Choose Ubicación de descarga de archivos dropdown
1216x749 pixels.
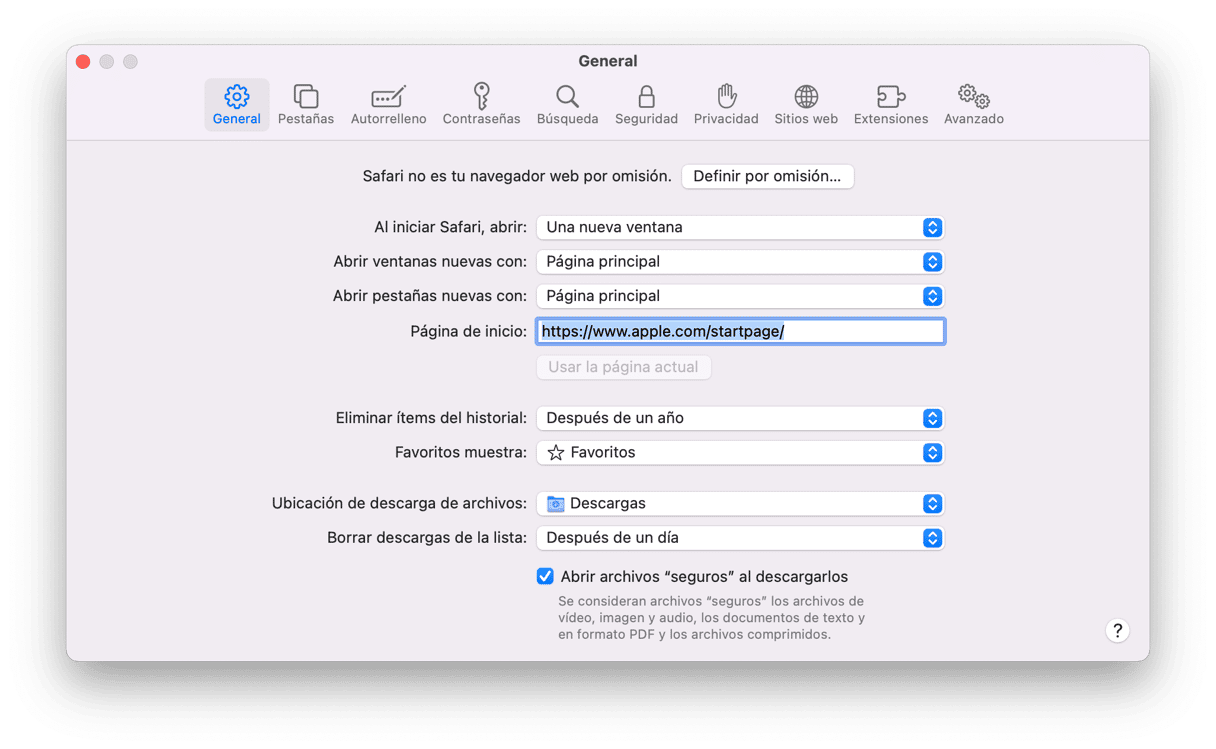point(740,503)
